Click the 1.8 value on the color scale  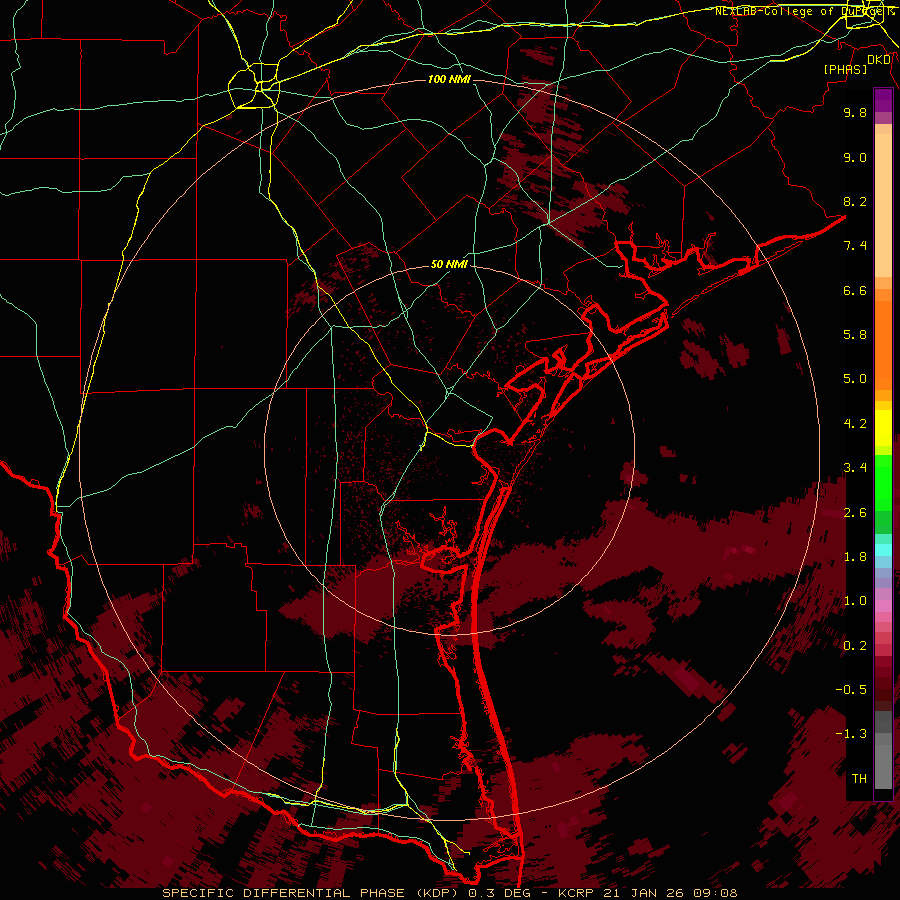pos(855,557)
